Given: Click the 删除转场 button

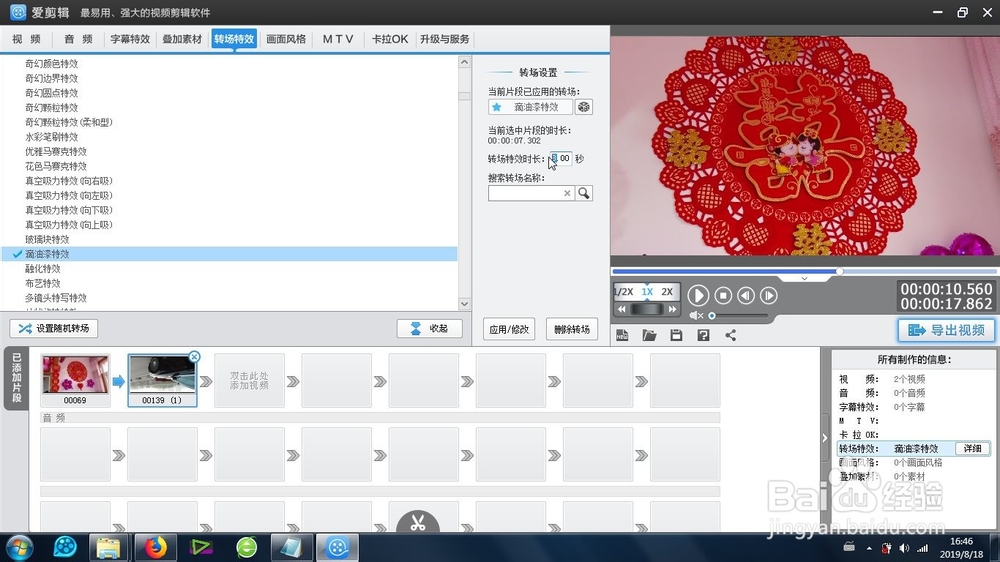Looking at the screenshot, I should (572, 329).
